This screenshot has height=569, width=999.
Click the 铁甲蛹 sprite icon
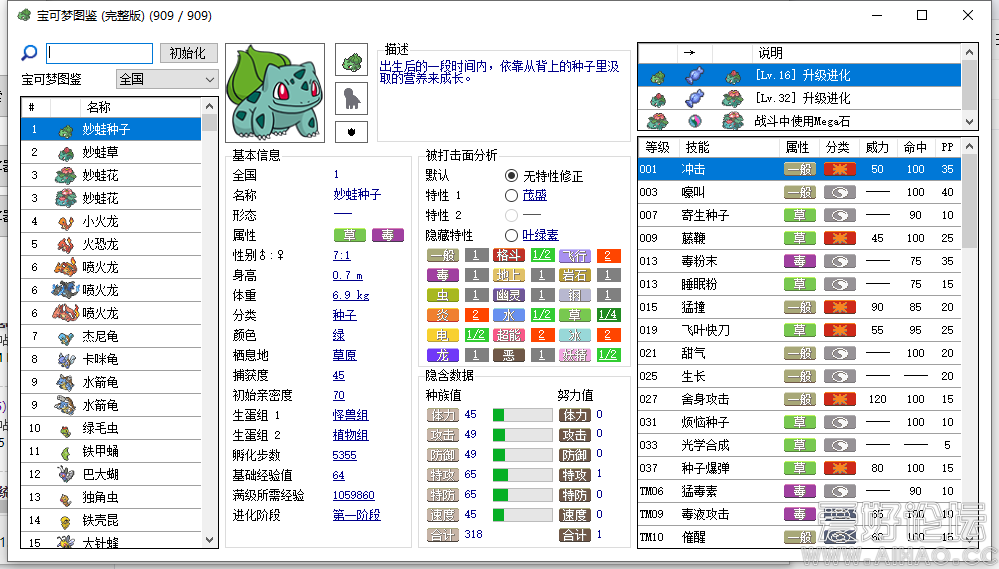(66, 452)
